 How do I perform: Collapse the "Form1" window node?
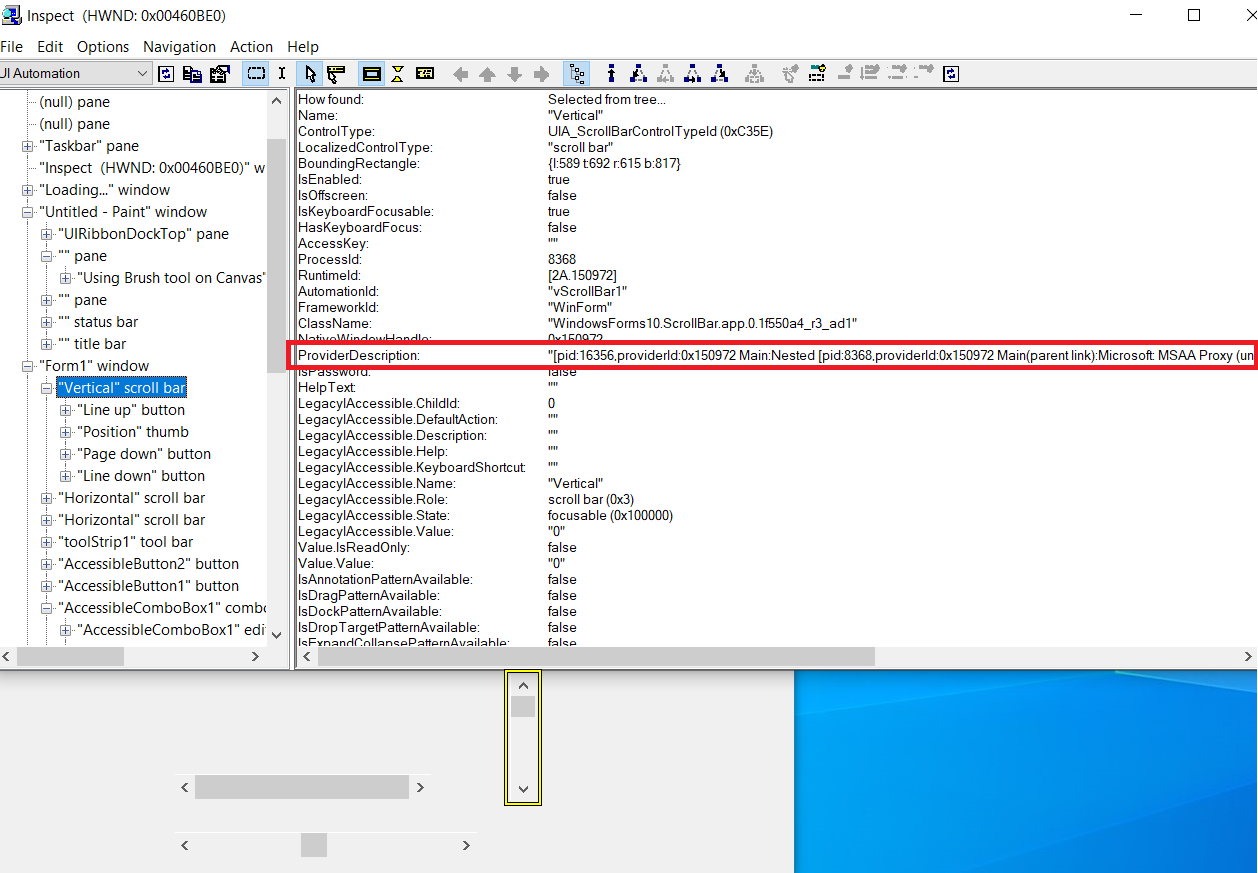[27, 366]
